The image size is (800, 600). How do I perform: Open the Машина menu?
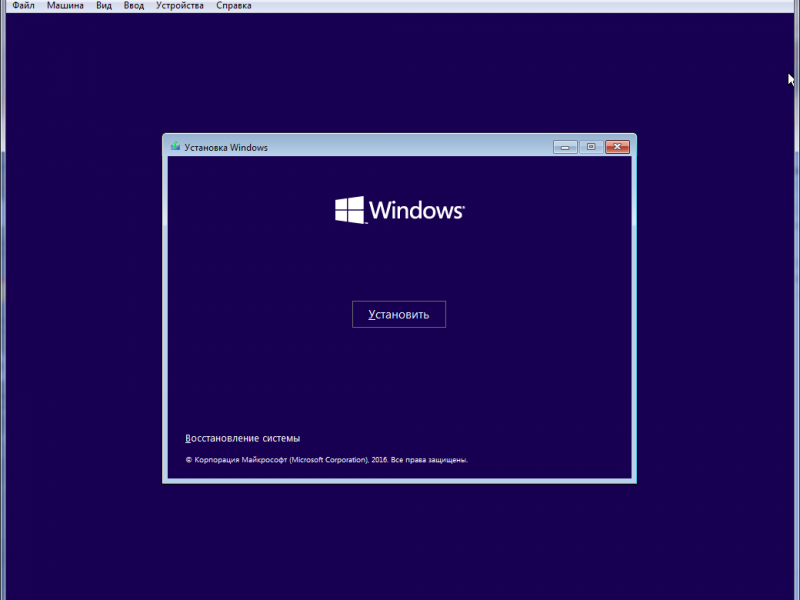click(65, 6)
